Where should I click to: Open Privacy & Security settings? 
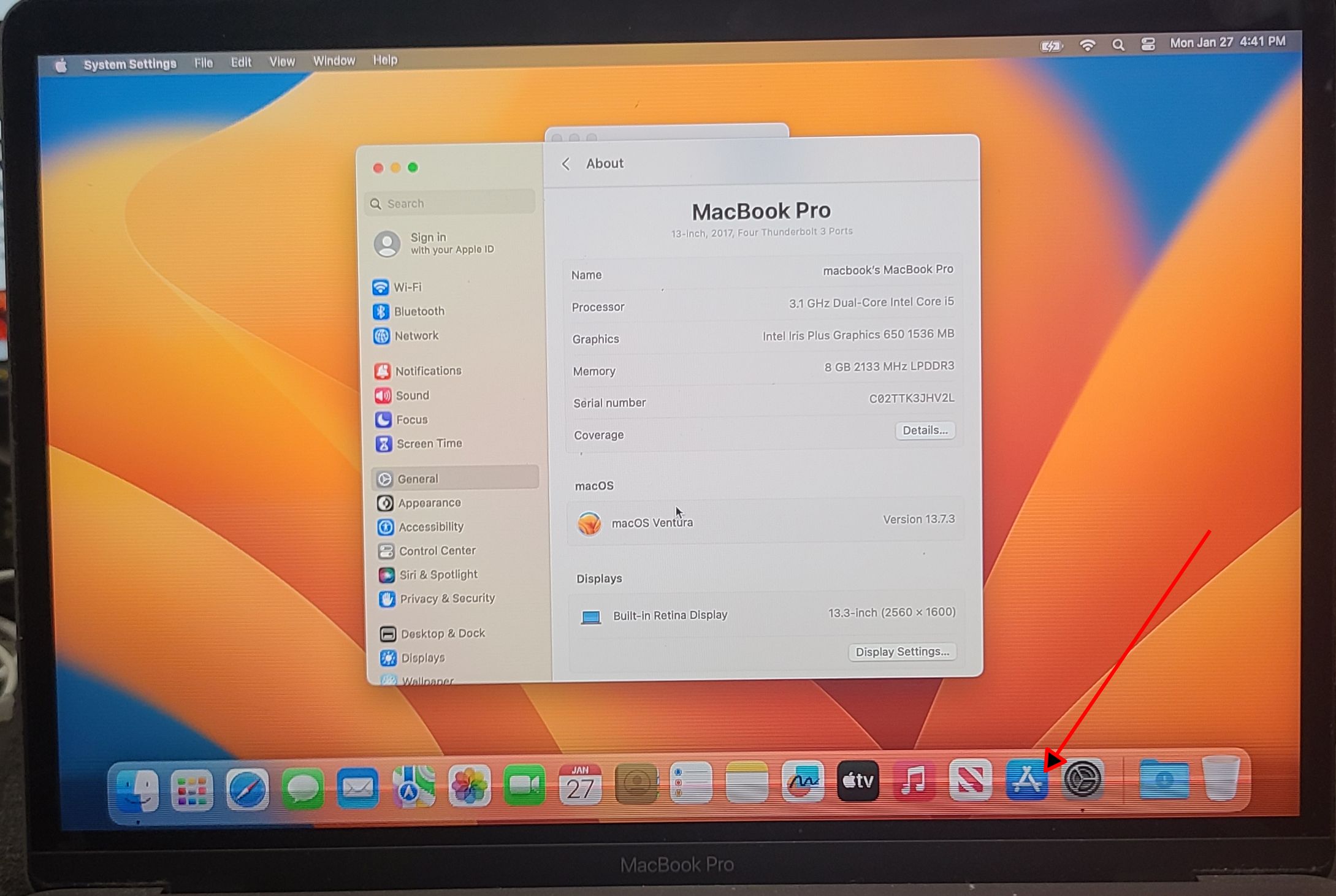pos(446,598)
